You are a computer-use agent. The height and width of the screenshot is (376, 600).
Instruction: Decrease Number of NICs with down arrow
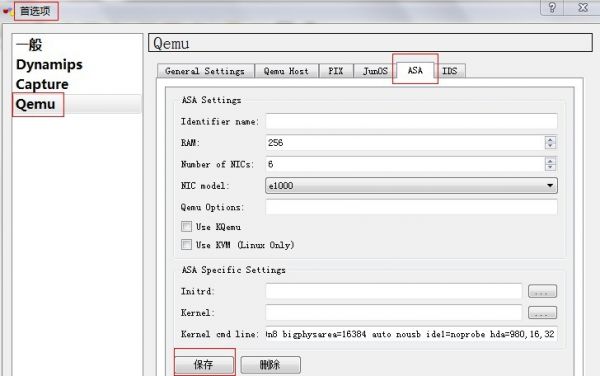(550, 167)
